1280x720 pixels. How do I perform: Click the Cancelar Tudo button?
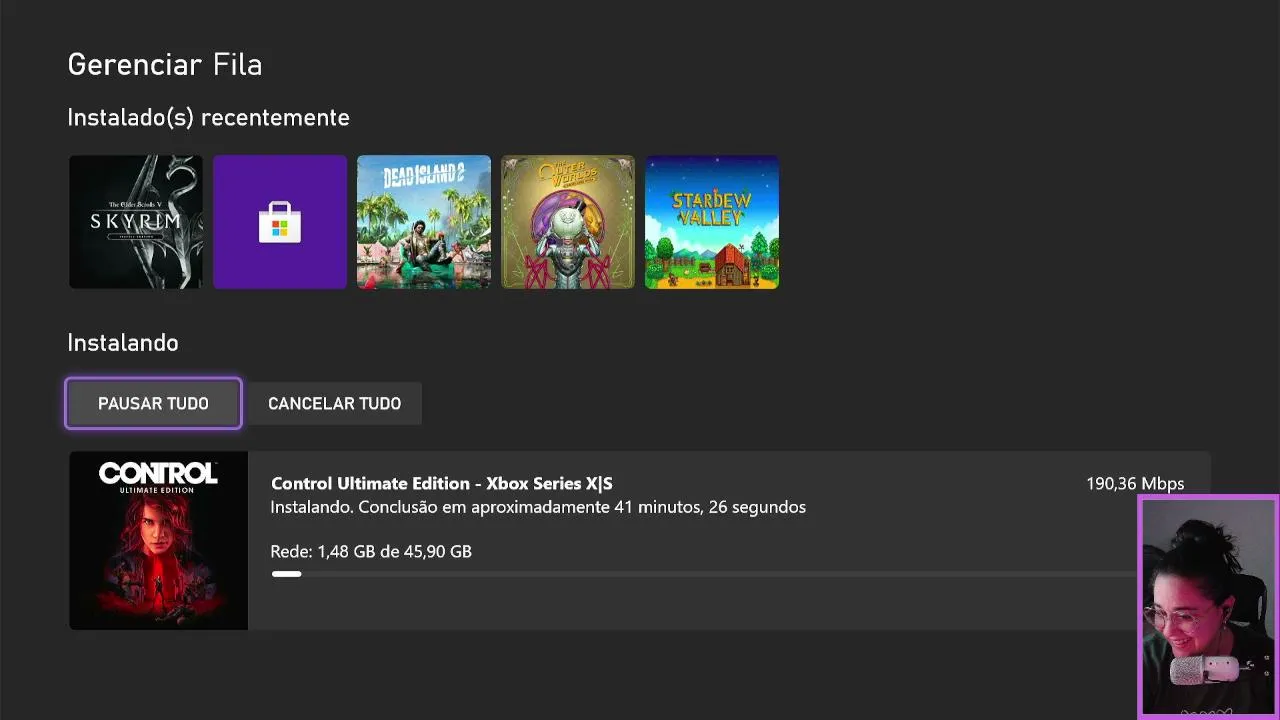coord(335,403)
